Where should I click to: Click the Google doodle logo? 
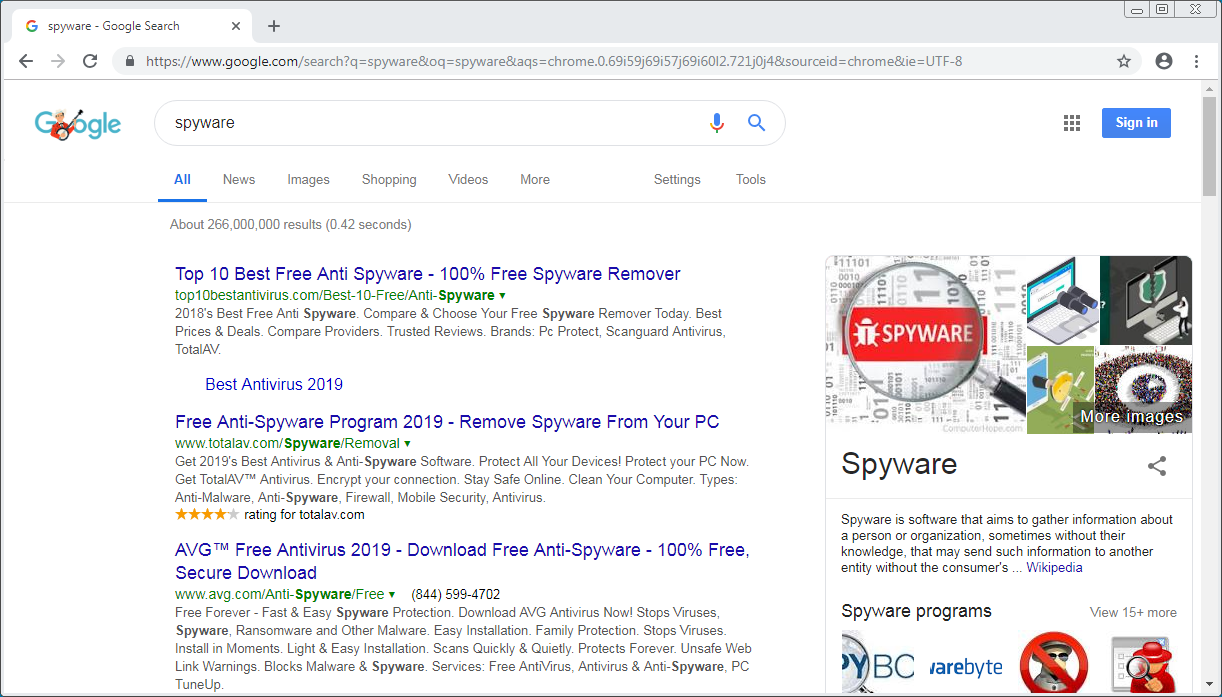coord(77,123)
